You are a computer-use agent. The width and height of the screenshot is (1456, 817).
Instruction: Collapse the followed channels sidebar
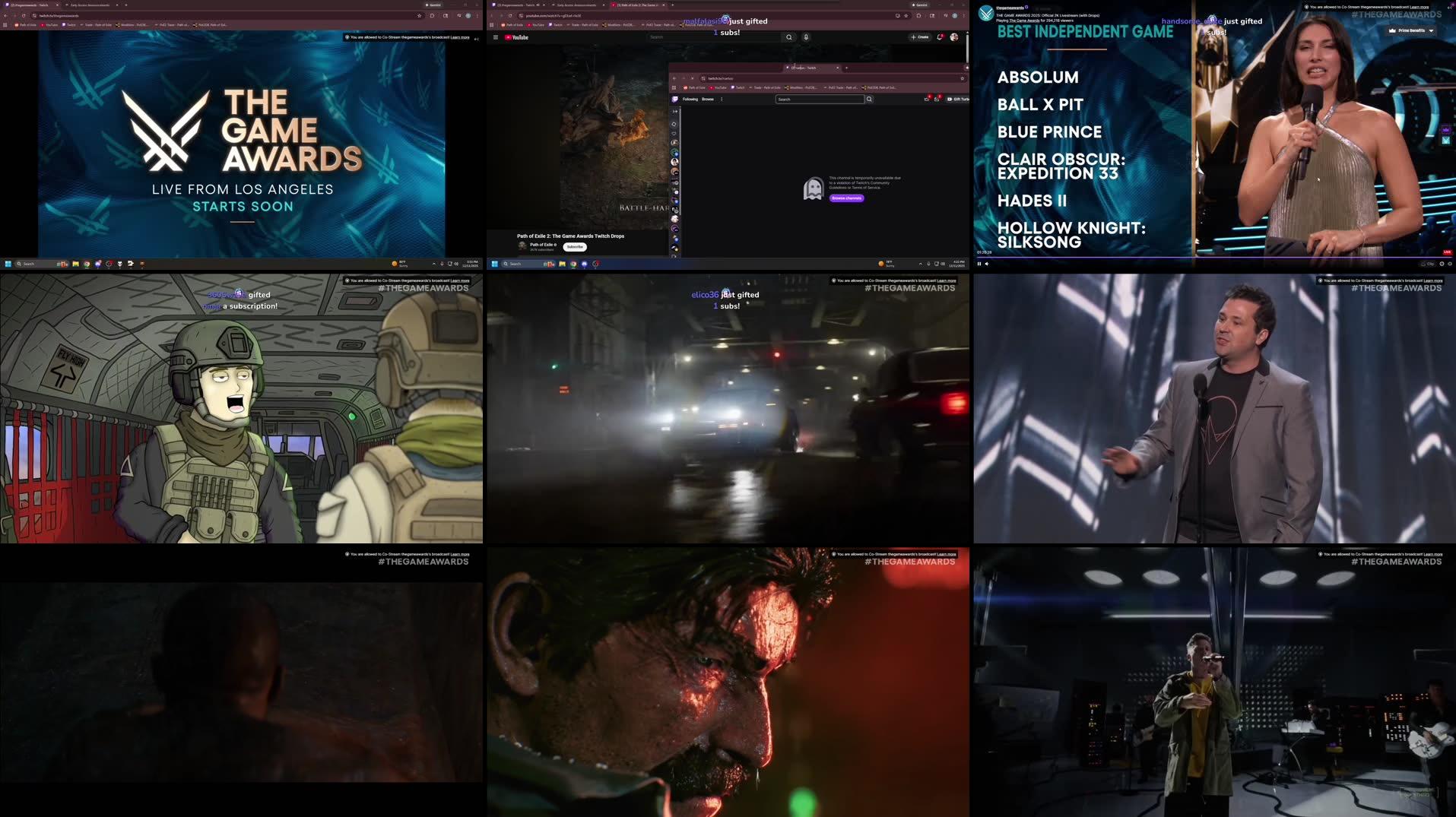coord(675,111)
